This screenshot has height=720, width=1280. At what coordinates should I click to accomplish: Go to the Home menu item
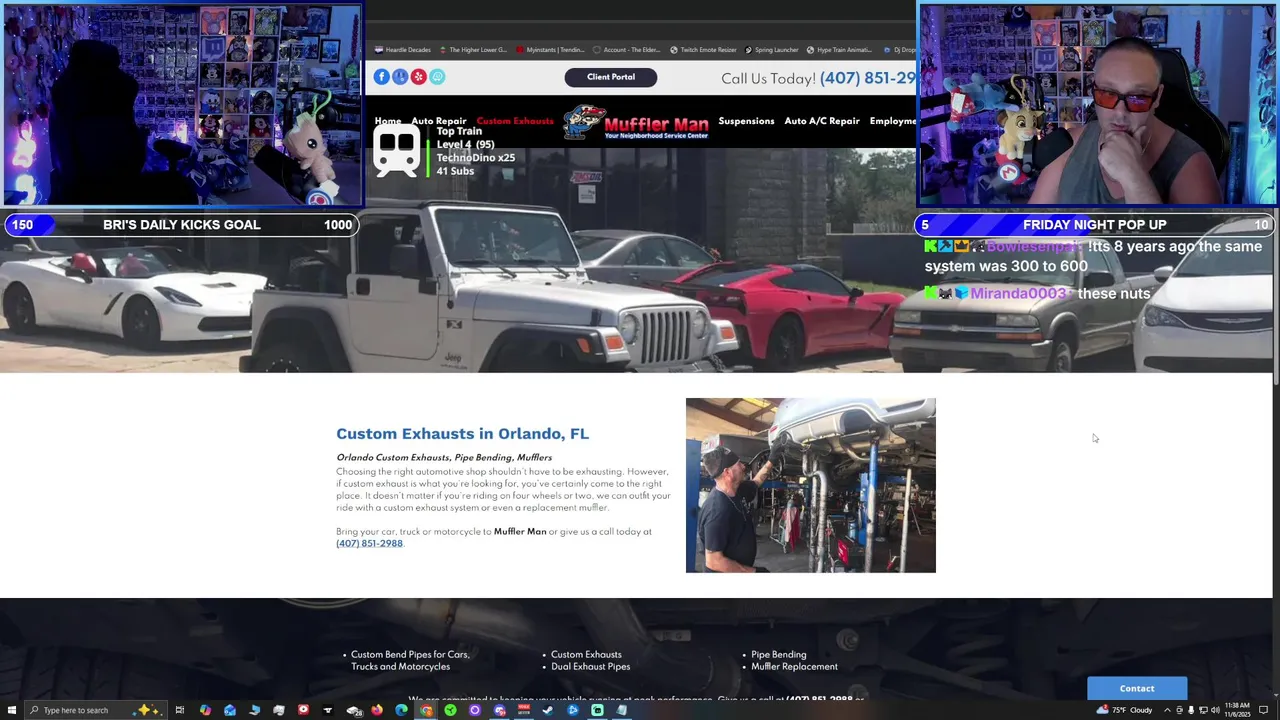click(388, 121)
